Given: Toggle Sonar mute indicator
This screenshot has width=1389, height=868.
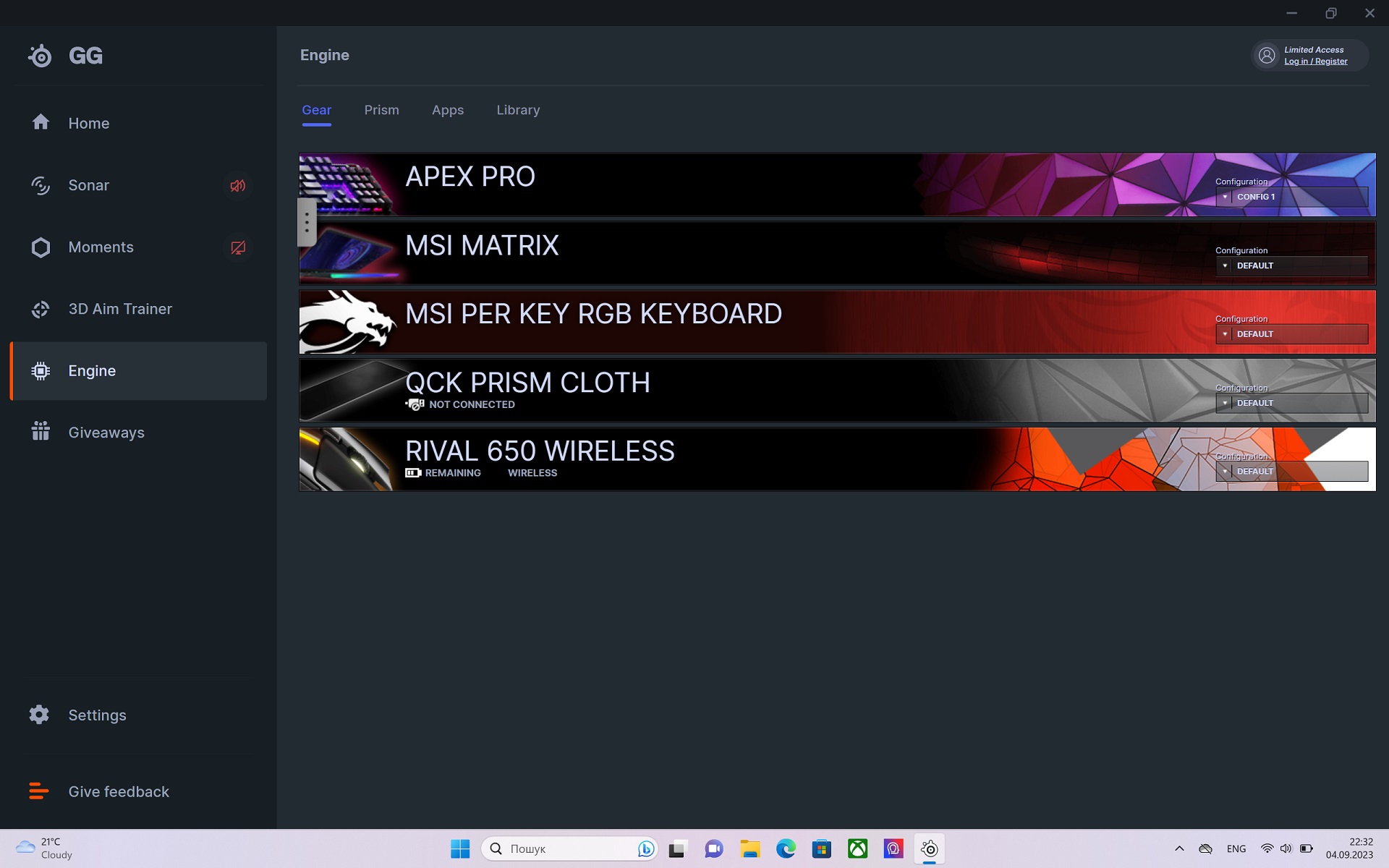Looking at the screenshot, I should [237, 186].
